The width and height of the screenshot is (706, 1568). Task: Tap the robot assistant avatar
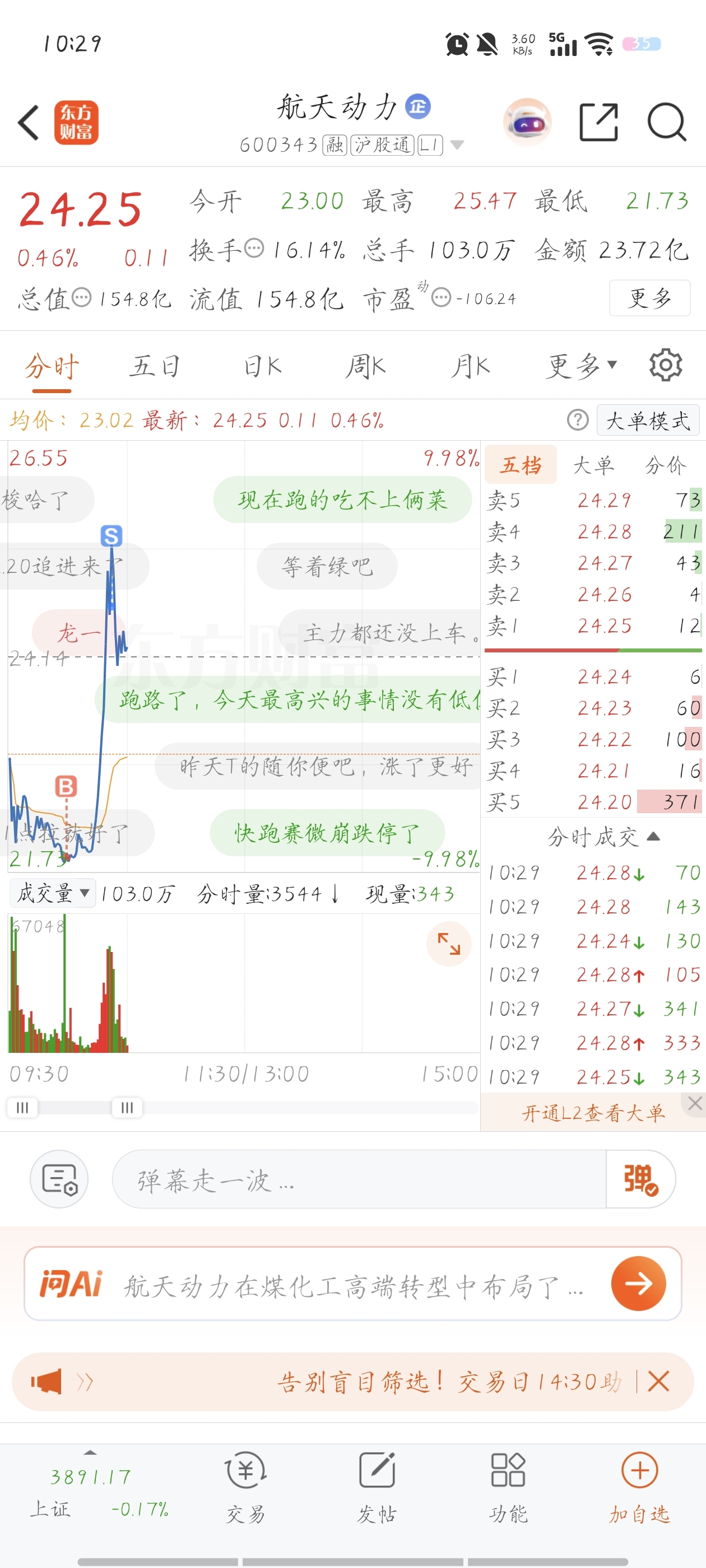(x=527, y=122)
